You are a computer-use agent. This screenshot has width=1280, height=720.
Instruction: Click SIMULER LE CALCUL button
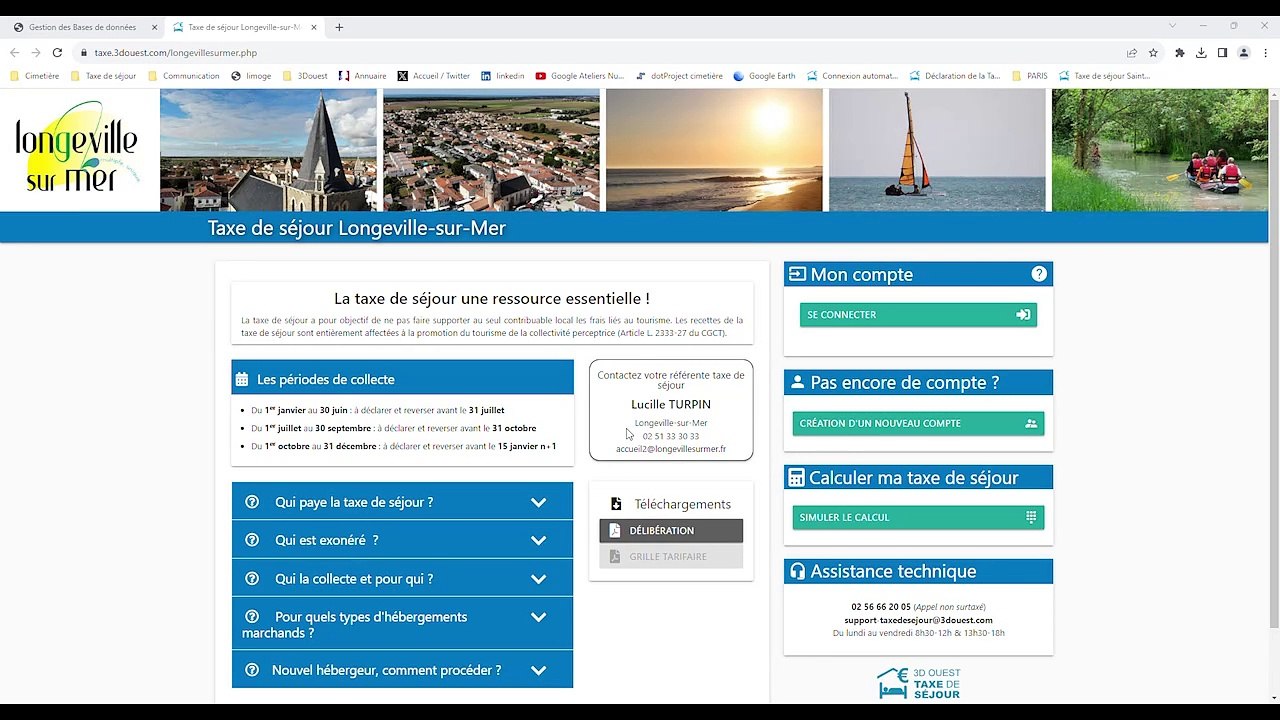coord(918,517)
